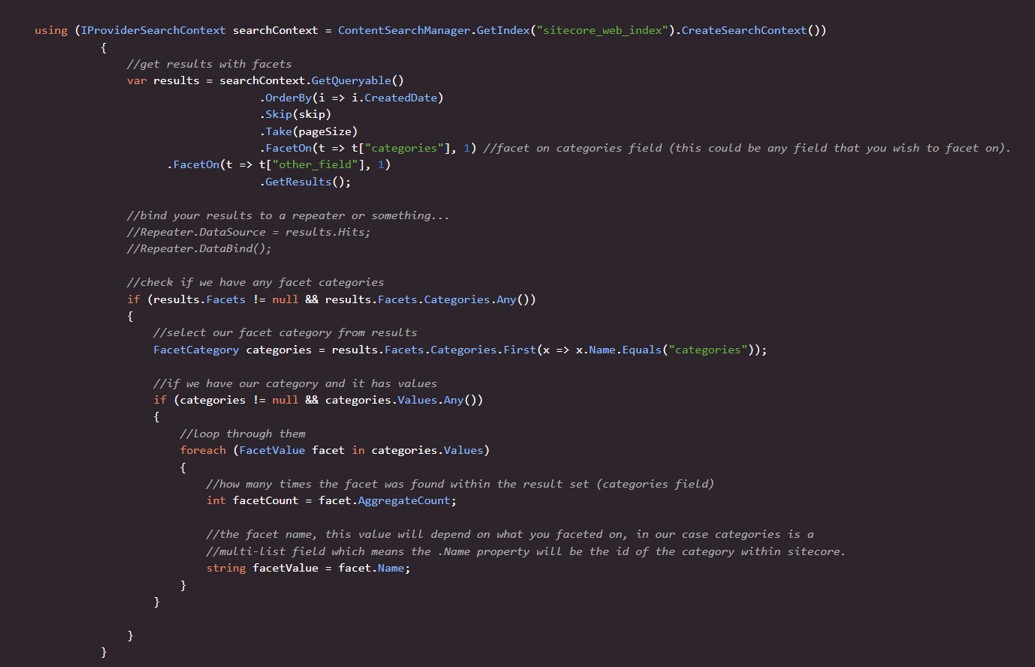Image resolution: width=1035 pixels, height=667 pixels.
Task: Click the "sitecore_web_index" string literal
Action: (x=602, y=30)
